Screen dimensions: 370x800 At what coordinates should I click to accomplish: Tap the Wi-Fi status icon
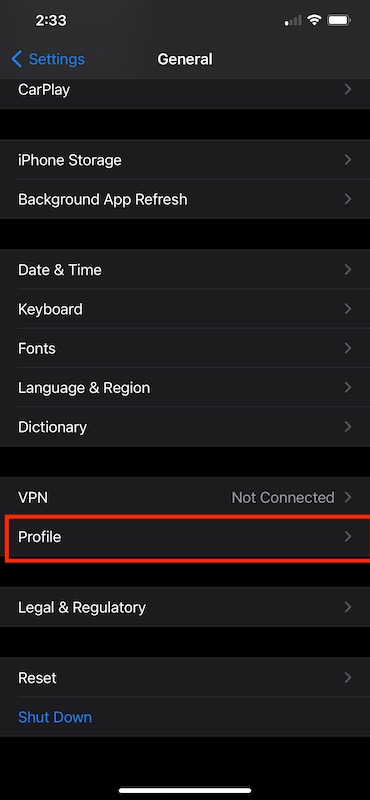pos(314,20)
